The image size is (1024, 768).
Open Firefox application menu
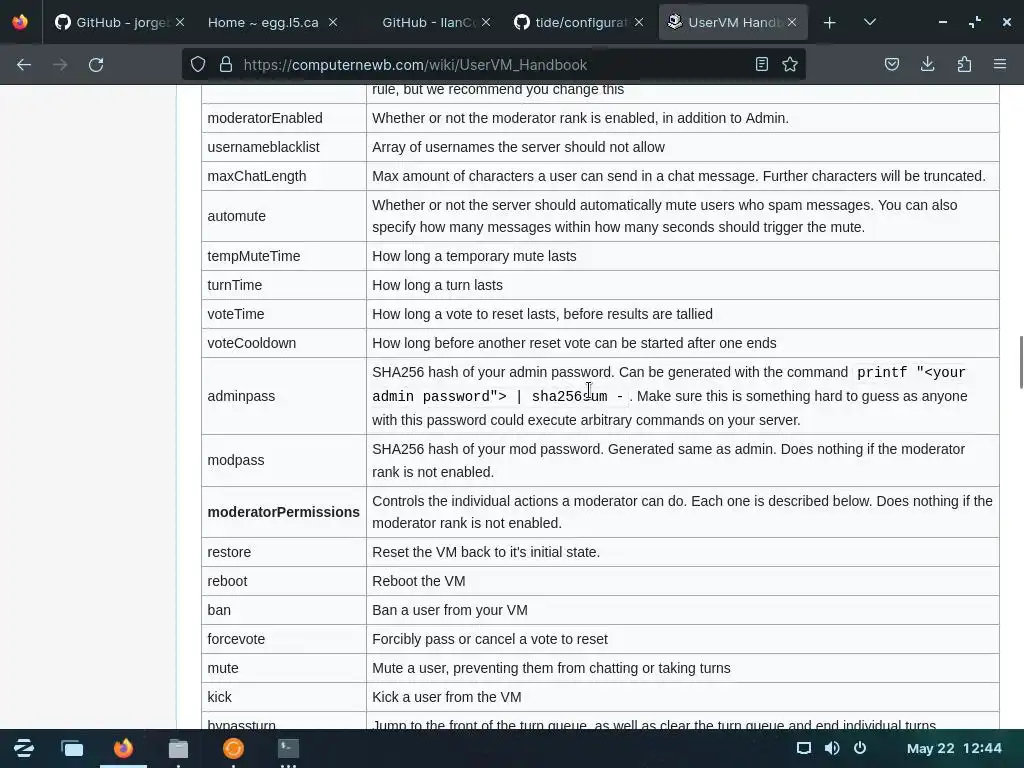click(1000, 64)
